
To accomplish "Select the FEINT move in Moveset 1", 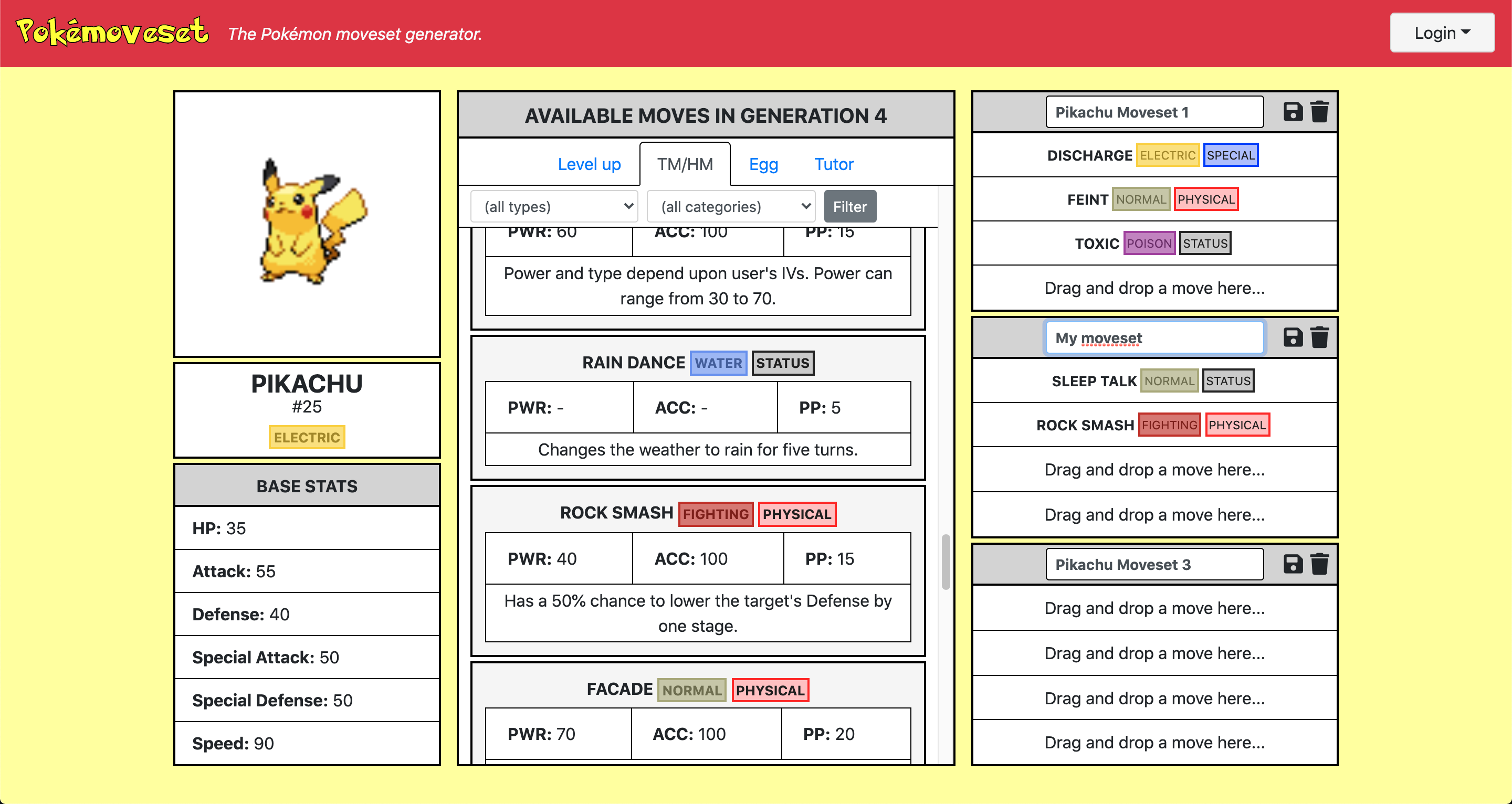I will (x=1154, y=199).
